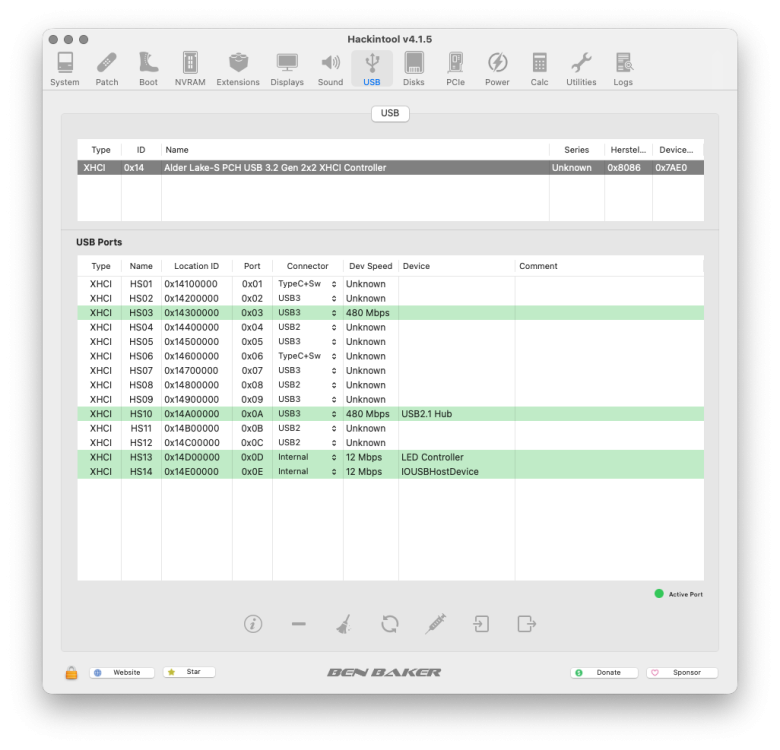
Task: Click the broom clear-all icon
Action: [x=344, y=624]
